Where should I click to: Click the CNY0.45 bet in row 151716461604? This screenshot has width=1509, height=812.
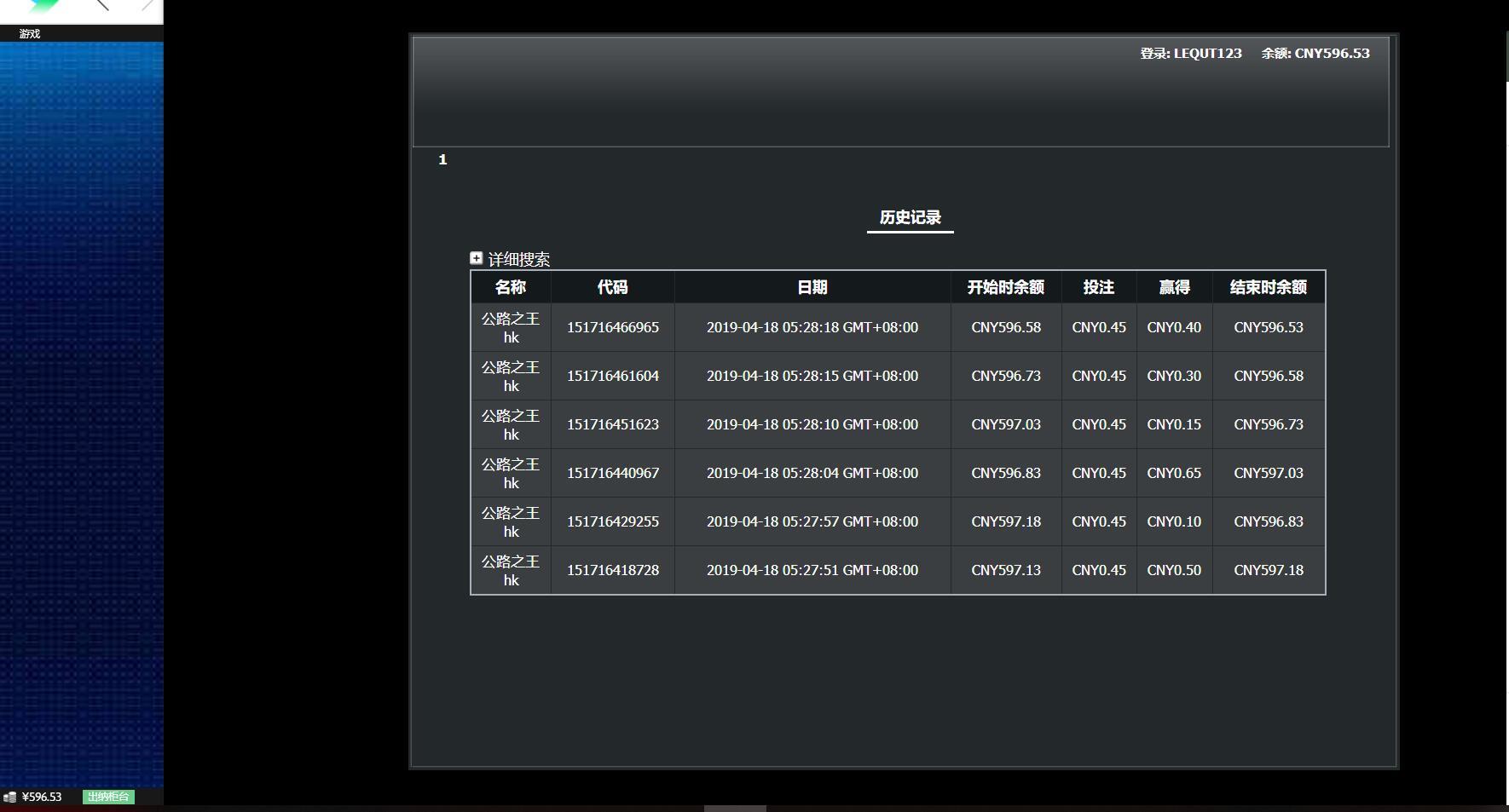coord(1099,376)
